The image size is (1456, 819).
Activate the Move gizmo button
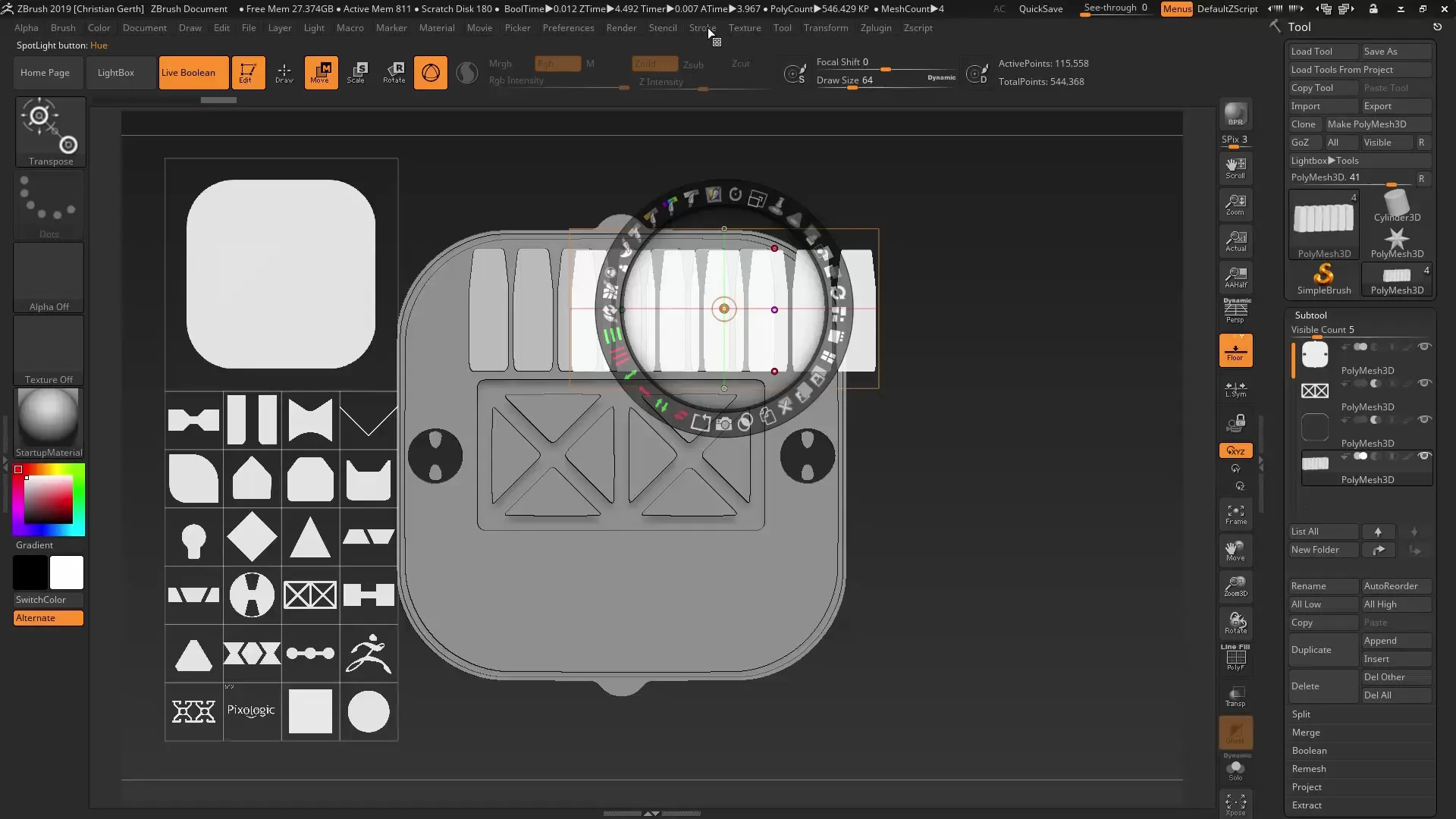pyautogui.click(x=321, y=73)
